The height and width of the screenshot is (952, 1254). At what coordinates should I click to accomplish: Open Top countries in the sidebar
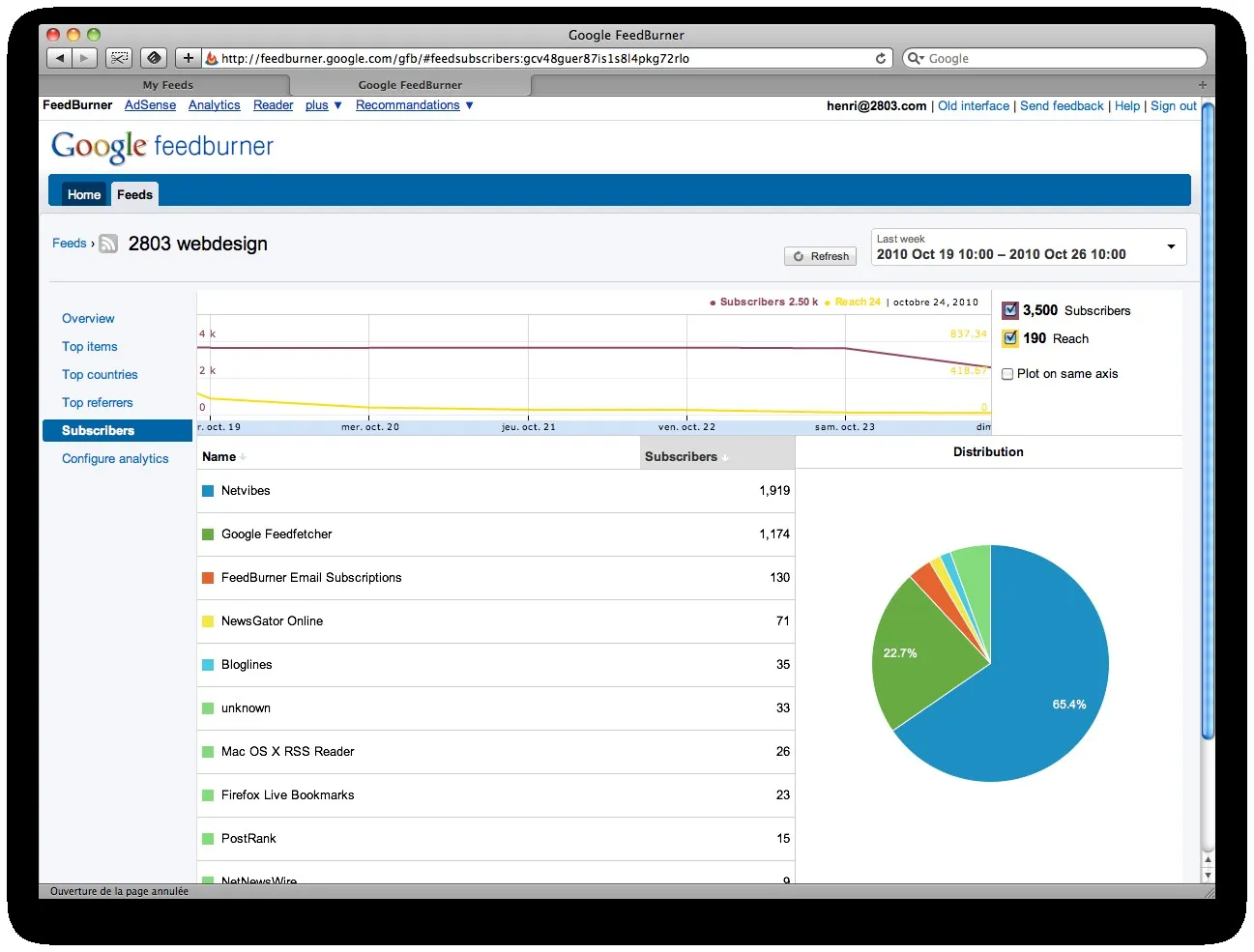click(100, 374)
